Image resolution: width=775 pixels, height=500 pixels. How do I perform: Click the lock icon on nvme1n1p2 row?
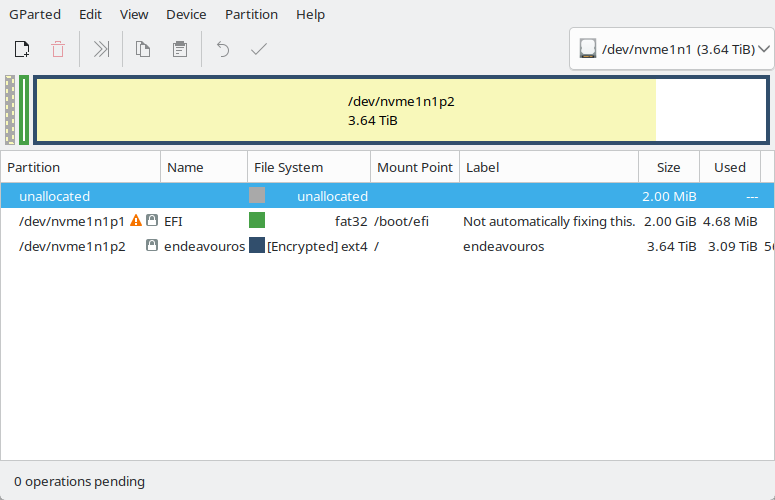152,245
